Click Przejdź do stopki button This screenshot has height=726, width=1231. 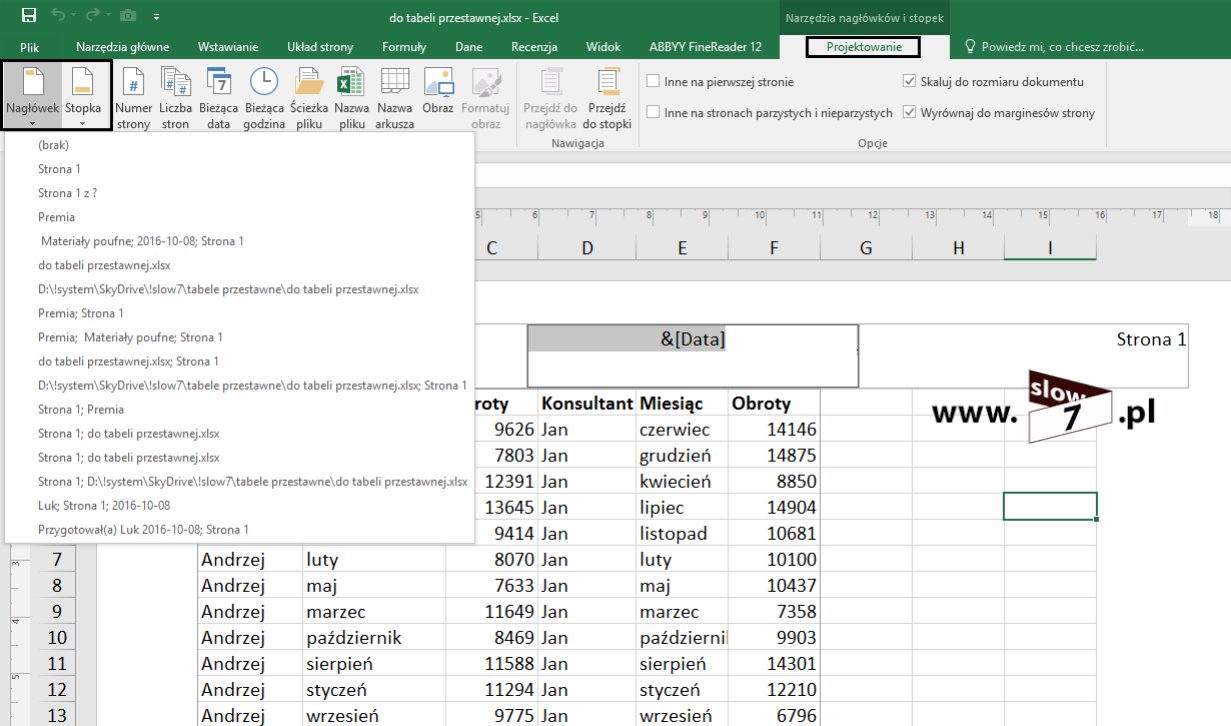click(606, 99)
